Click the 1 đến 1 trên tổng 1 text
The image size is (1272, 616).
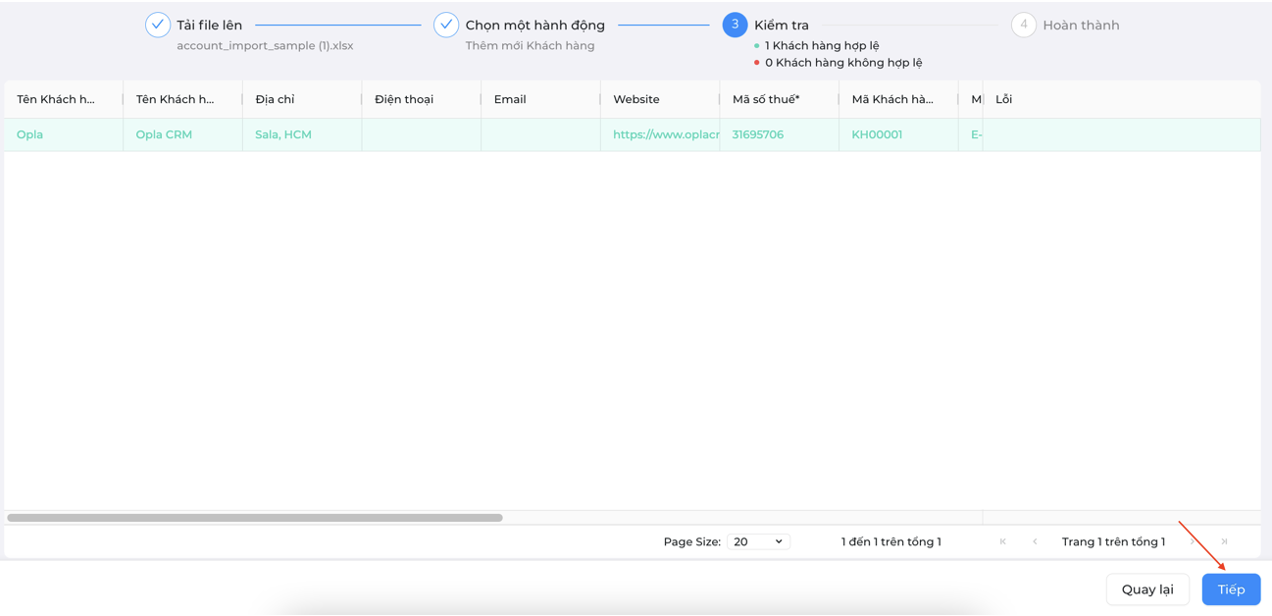tap(891, 541)
